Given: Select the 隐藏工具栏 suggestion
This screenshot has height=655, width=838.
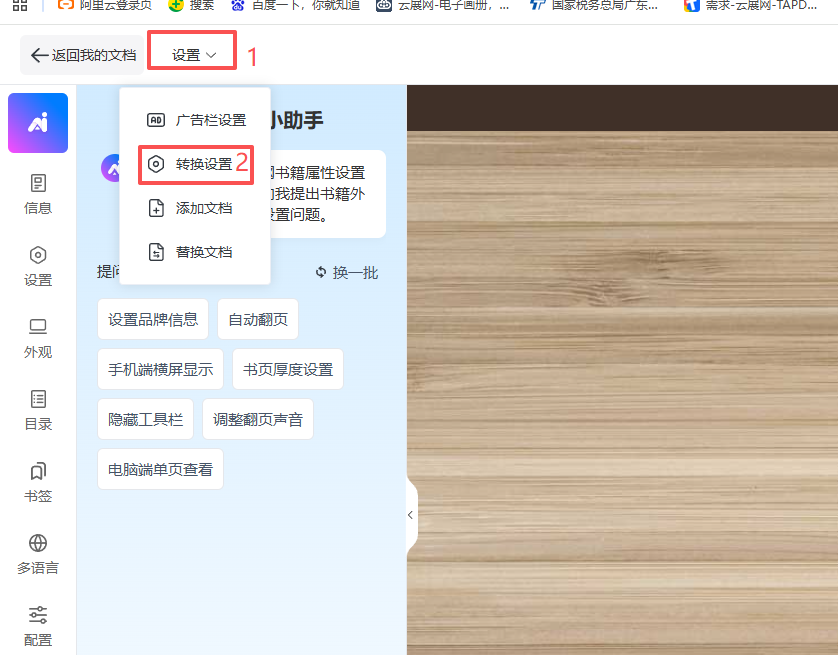Looking at the screenshot, I should point(146,420).
